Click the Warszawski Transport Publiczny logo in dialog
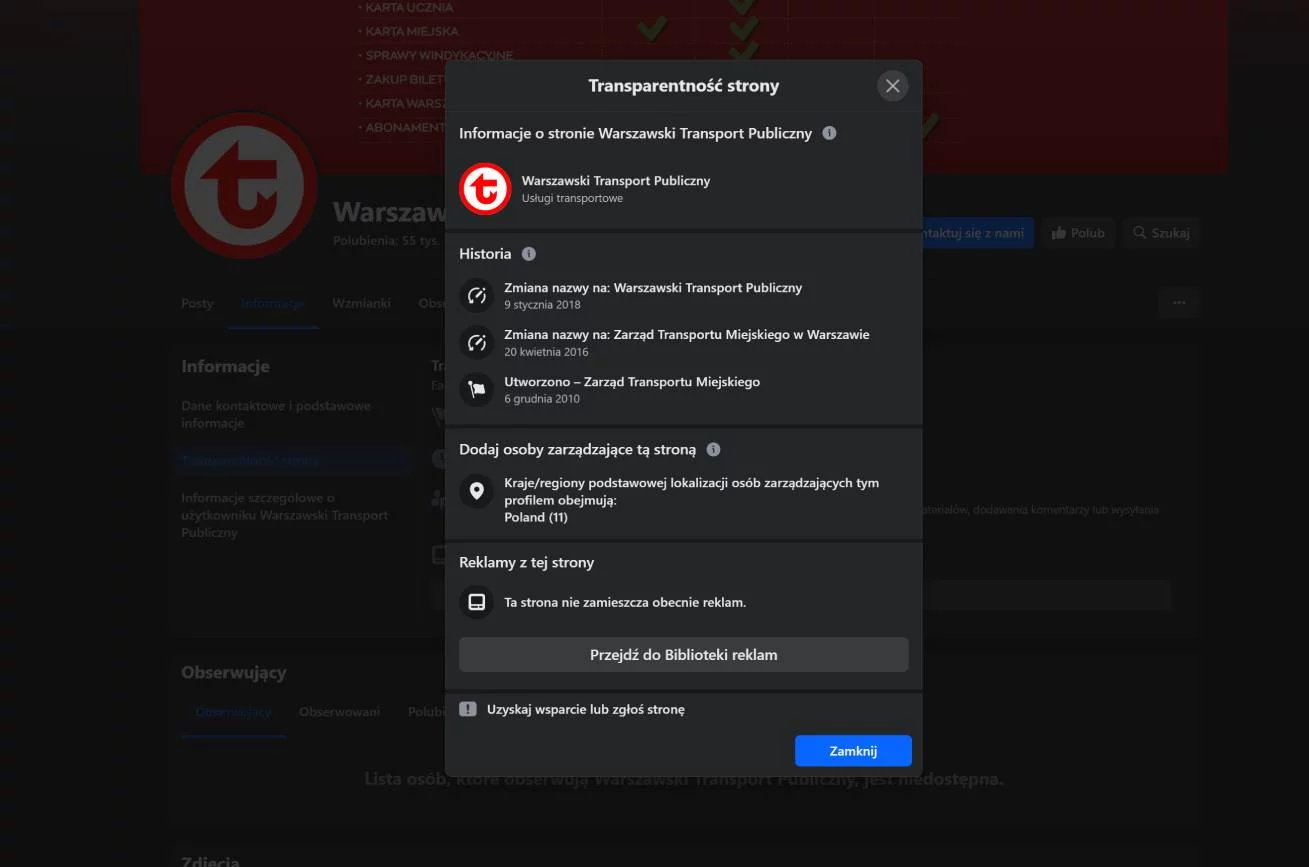Viewport: 1309px width, 867px height. 484,189
